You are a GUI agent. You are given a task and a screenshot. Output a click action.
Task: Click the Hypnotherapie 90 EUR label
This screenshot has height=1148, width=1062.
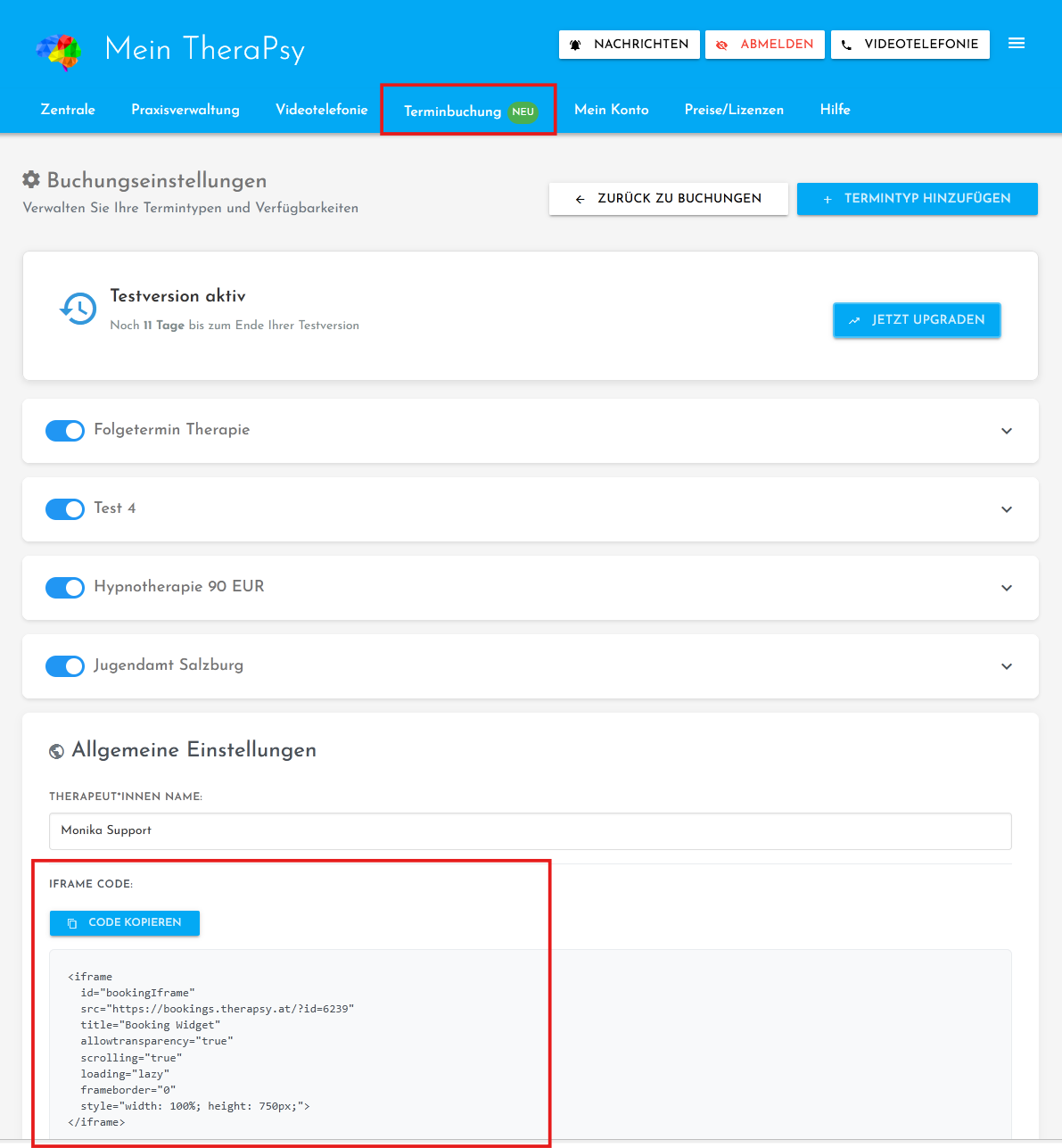[179, 587]
